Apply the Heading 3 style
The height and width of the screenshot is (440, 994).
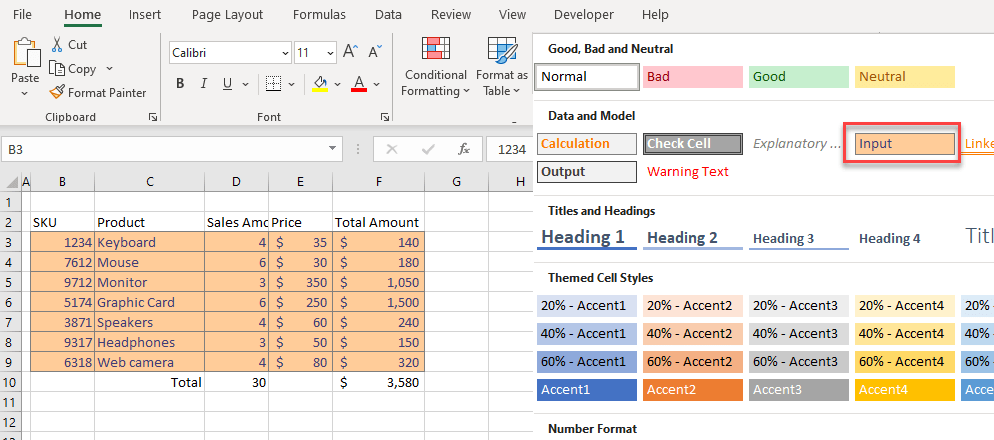click(799, 238)
